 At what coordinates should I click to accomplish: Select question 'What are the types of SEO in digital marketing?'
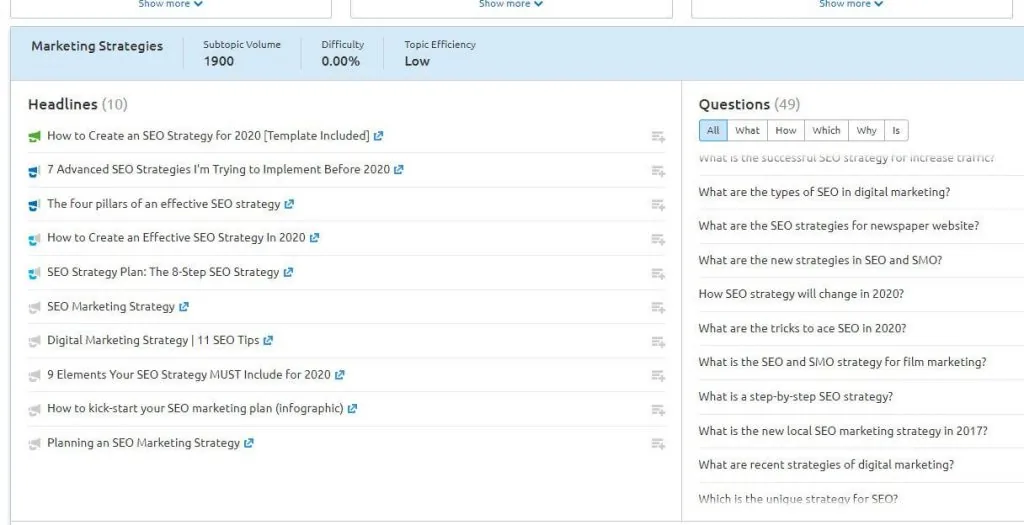click(x=824, y=192)
